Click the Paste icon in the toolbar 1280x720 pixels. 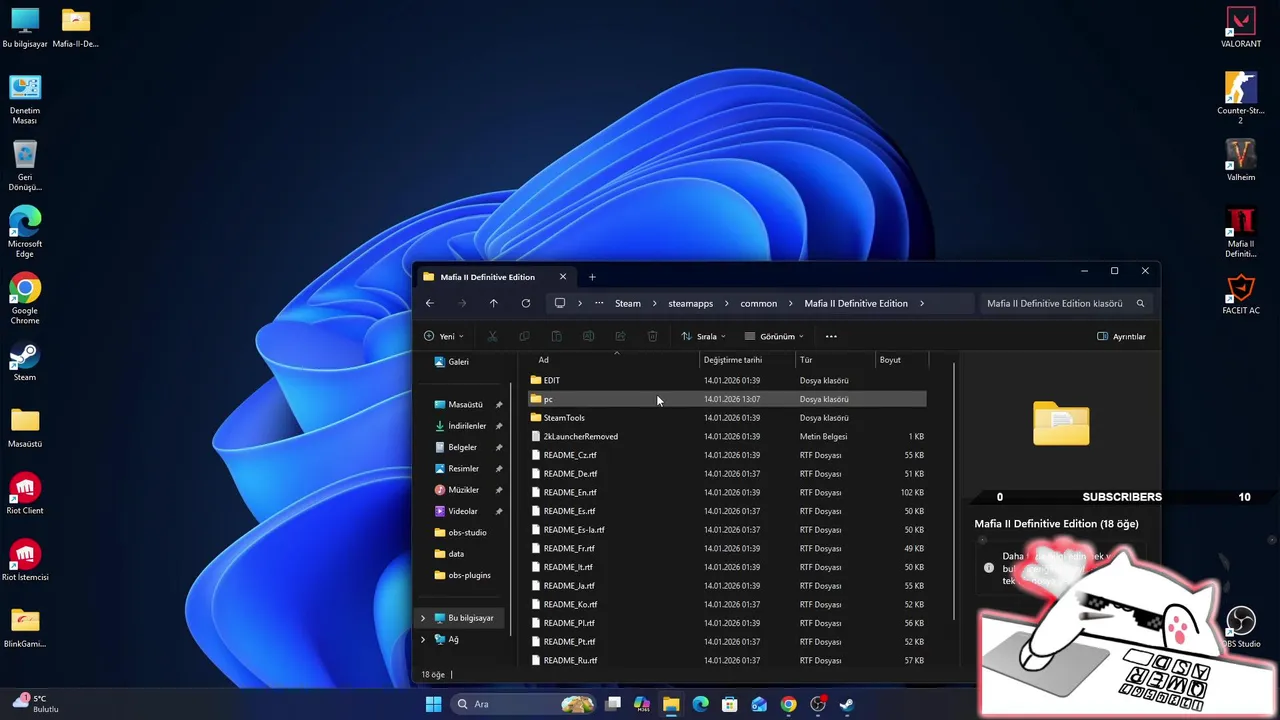pyautogui.click(x=556, y=336)
